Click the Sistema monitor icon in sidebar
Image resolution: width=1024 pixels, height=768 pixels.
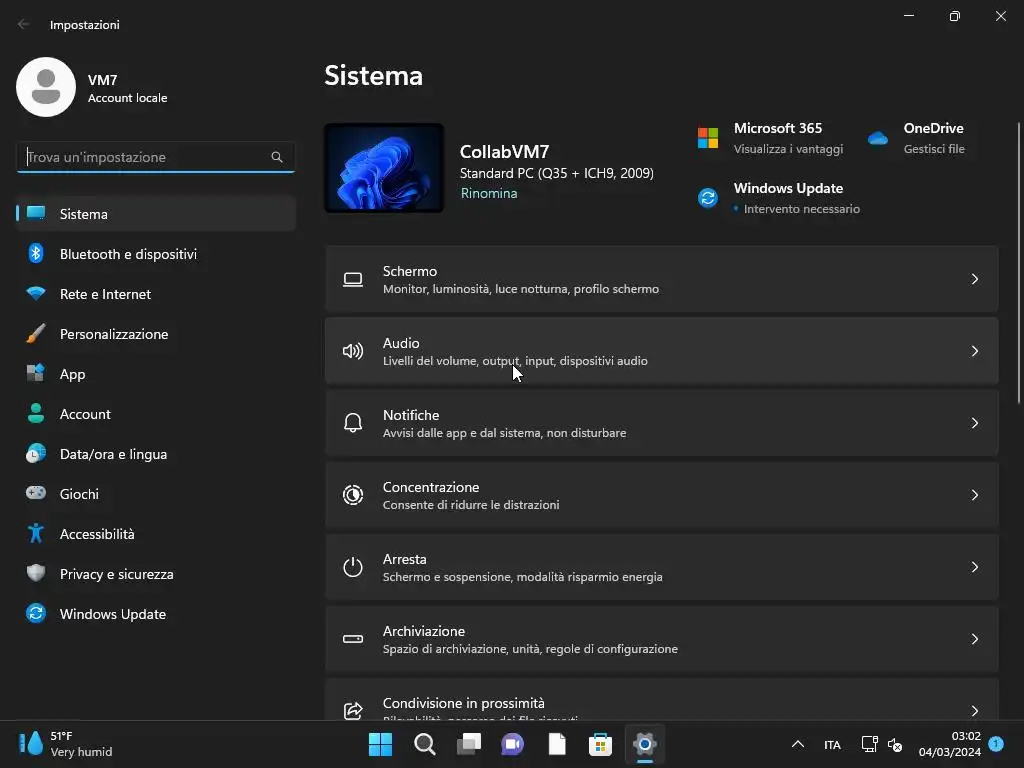[x=35, y=213]
